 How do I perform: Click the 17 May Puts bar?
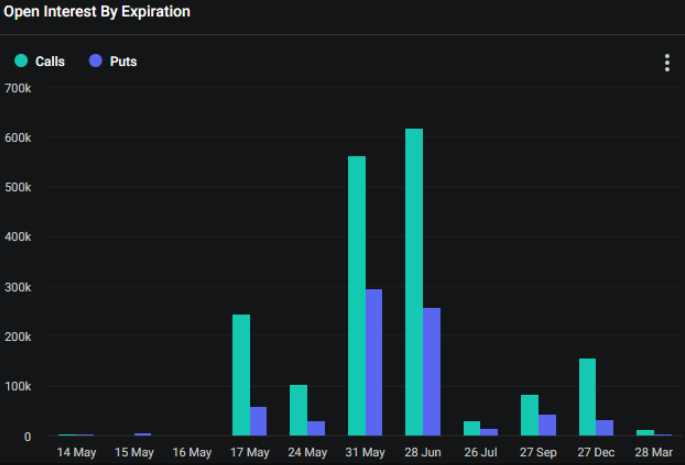258,421
